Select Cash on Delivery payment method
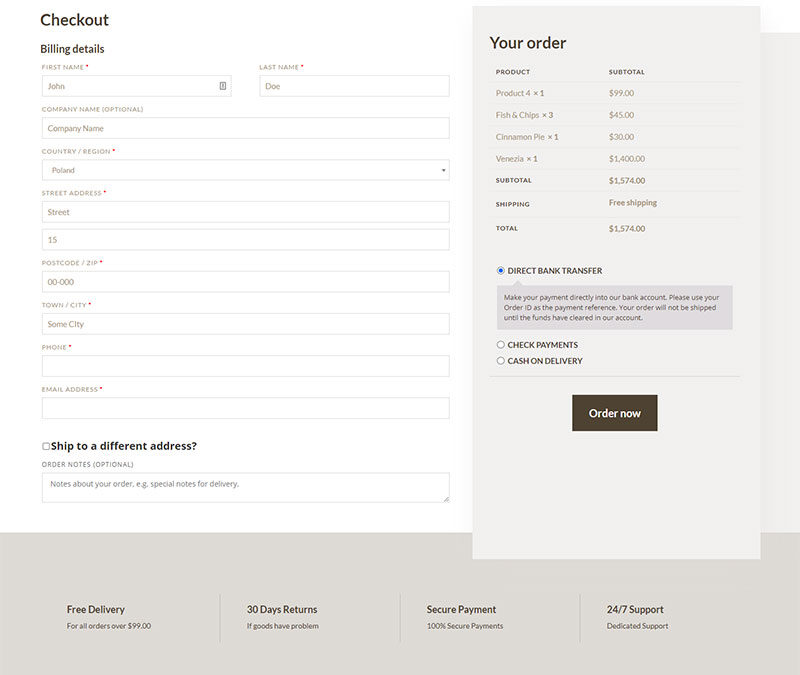Screen dimensions: 800x675 501,361
